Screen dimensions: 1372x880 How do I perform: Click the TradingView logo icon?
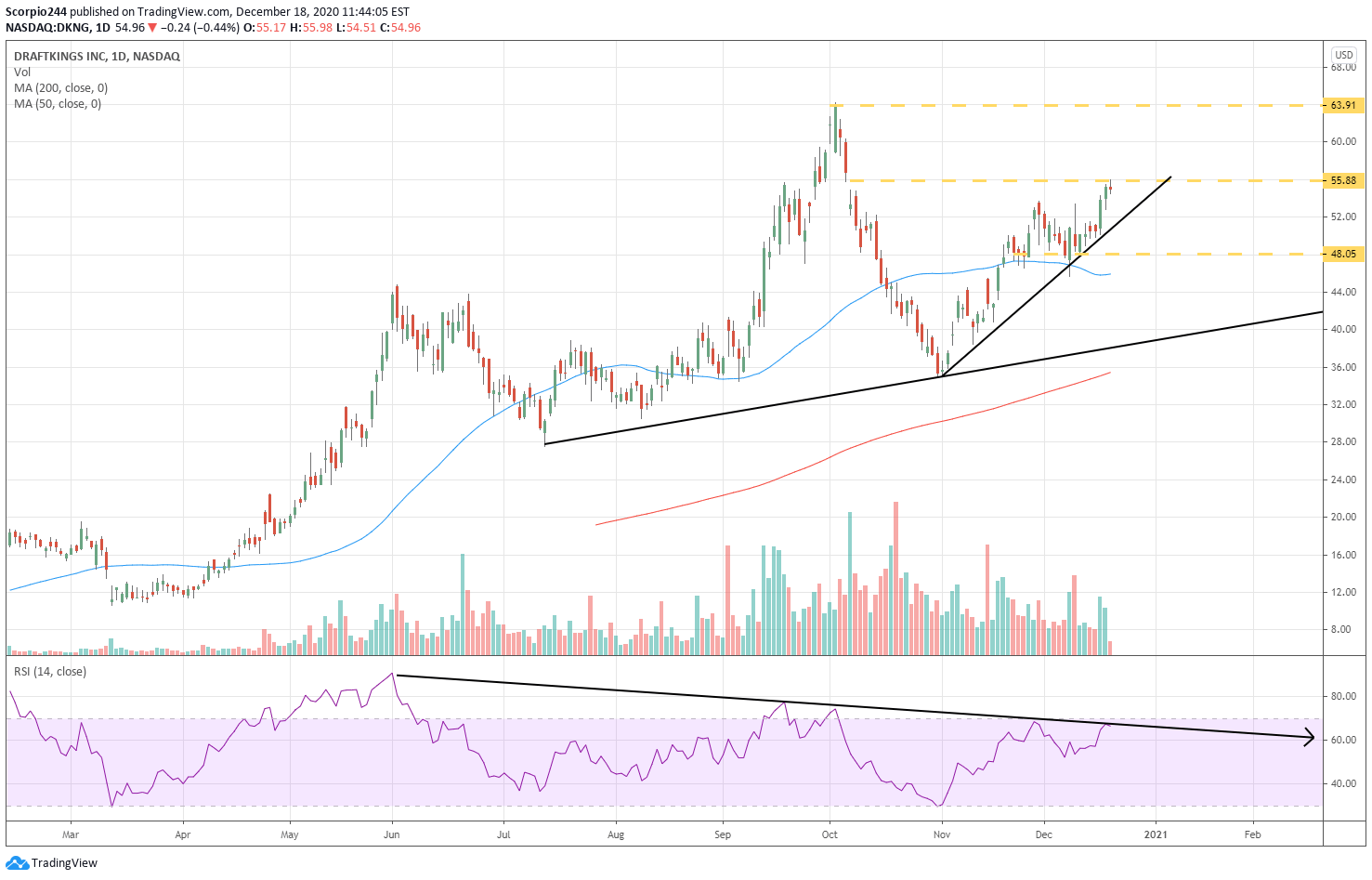pos(17,863)
